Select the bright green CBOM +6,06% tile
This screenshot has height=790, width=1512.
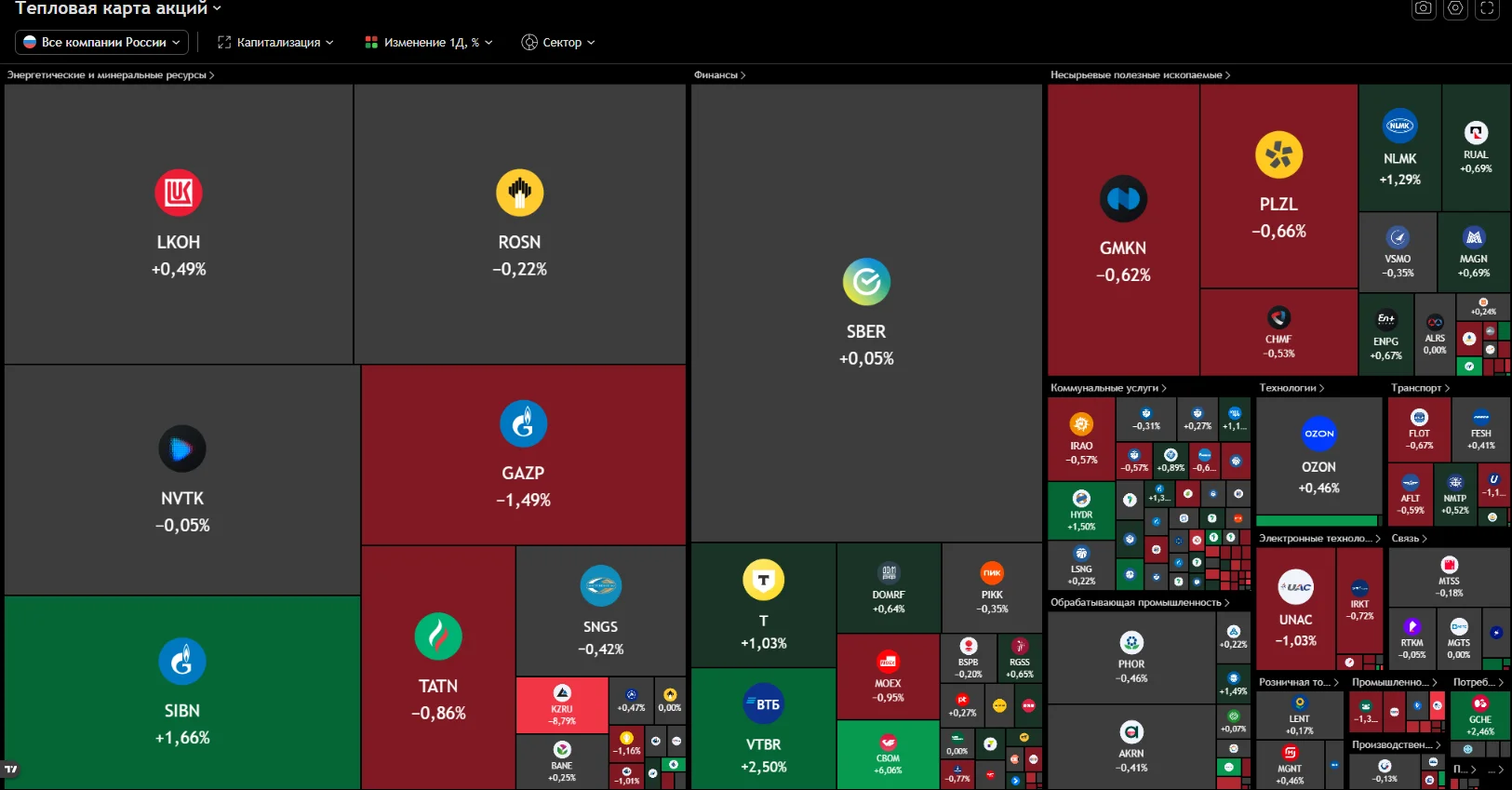click(888, 755)
